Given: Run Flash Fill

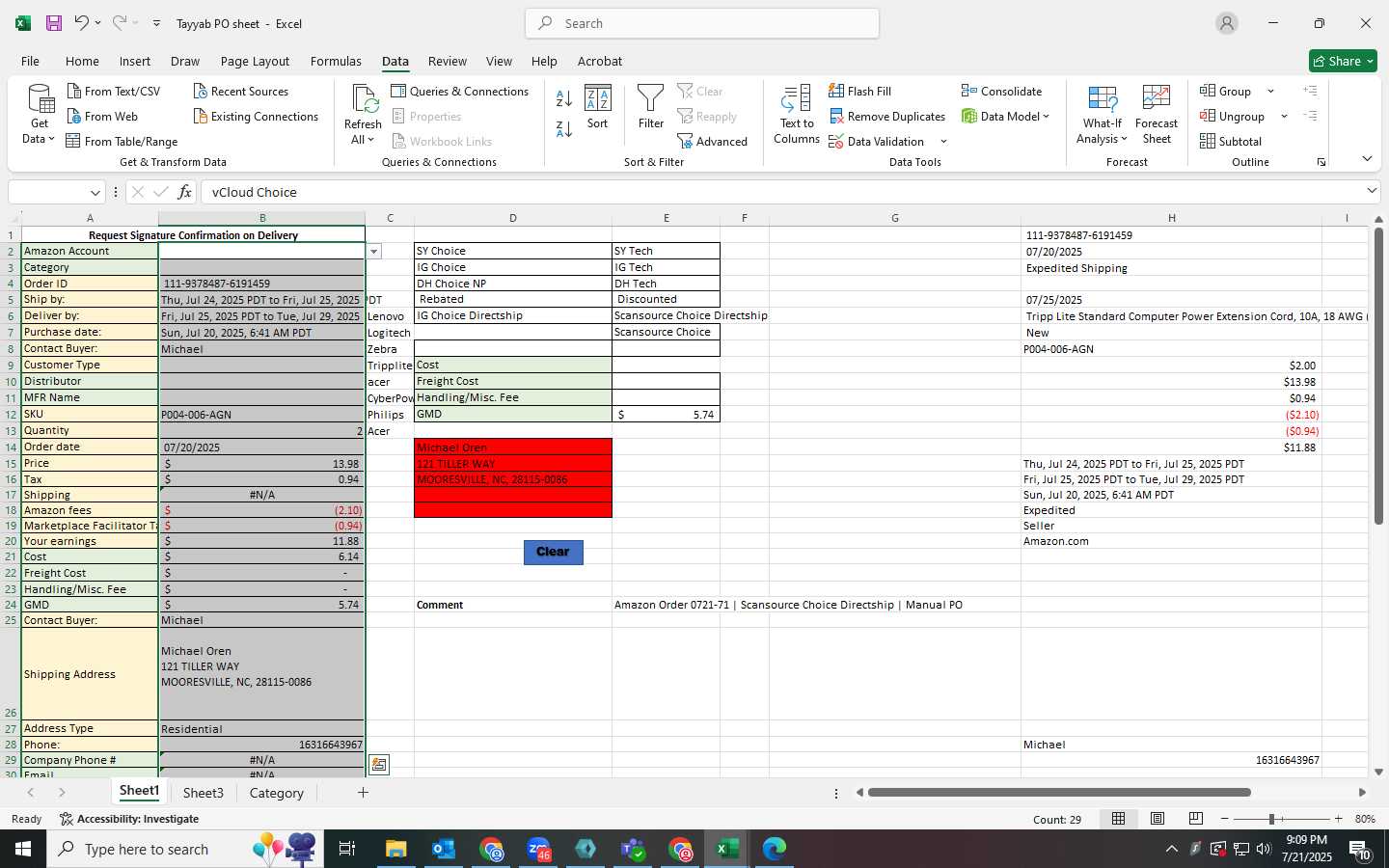Looking at the screenshot, I should tap(859, 91).
